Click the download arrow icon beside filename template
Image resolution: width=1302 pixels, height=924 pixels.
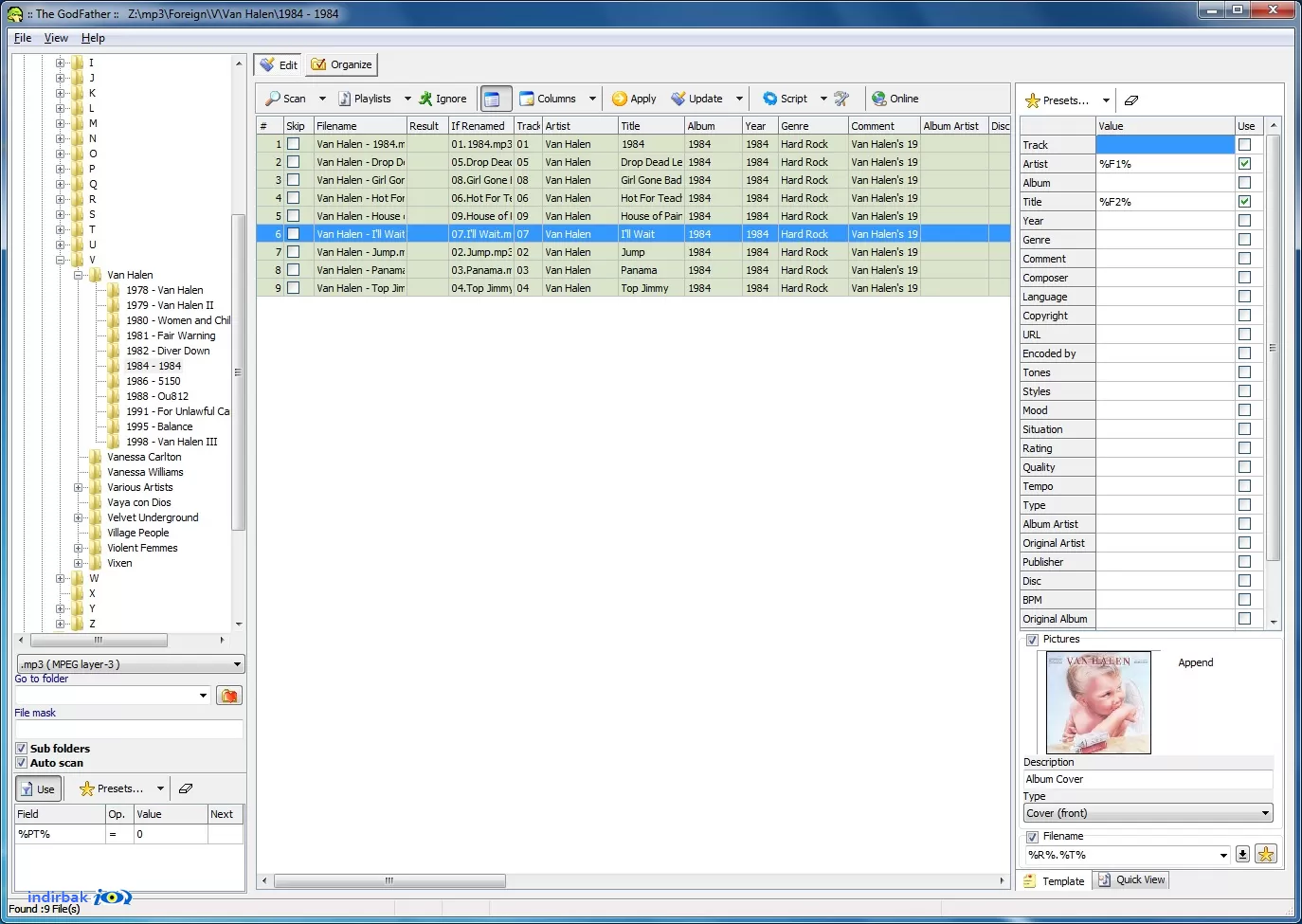(x=1242, y=855)
